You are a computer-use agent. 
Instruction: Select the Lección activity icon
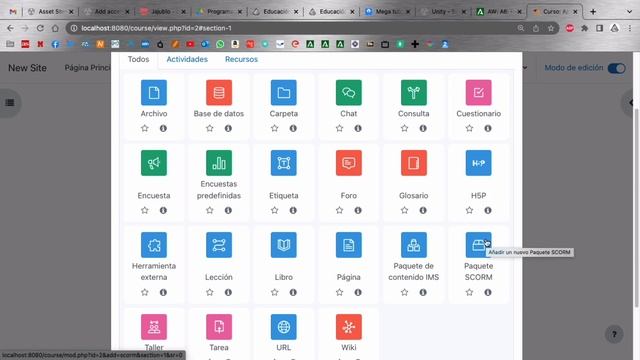coord(219,245)
